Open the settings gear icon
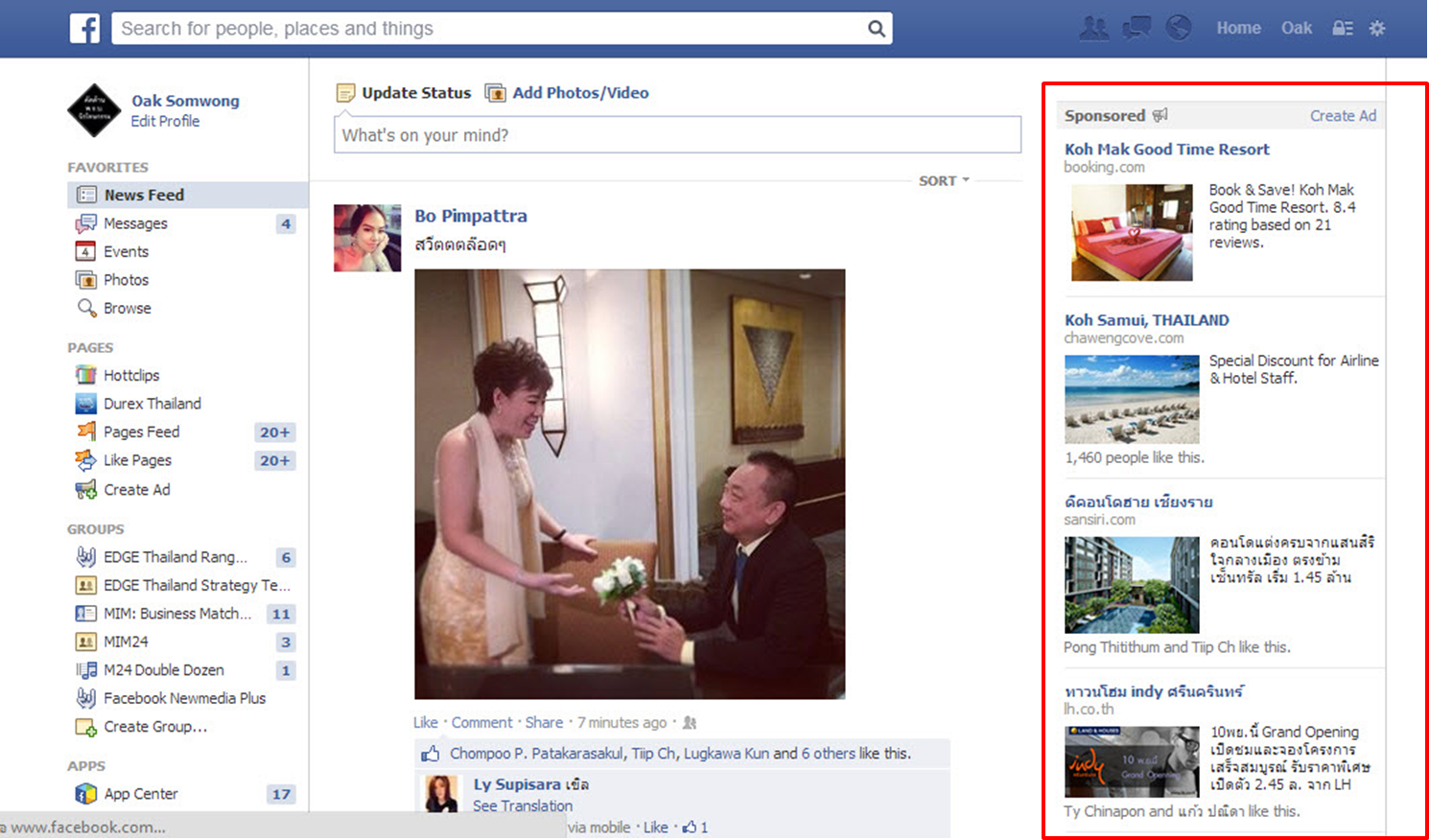Viewport: 1429px width, 840px height. tap(1377, 29)
